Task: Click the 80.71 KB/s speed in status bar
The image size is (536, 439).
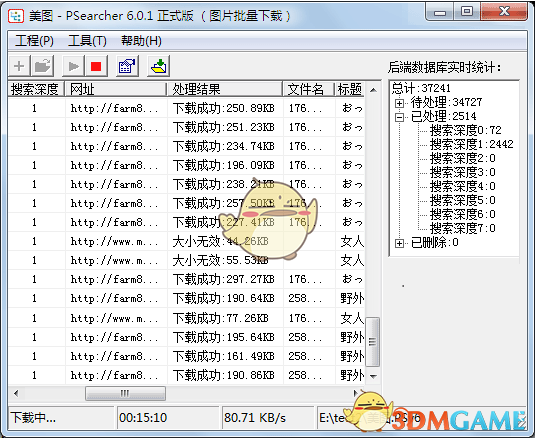Action: point(255,417)
